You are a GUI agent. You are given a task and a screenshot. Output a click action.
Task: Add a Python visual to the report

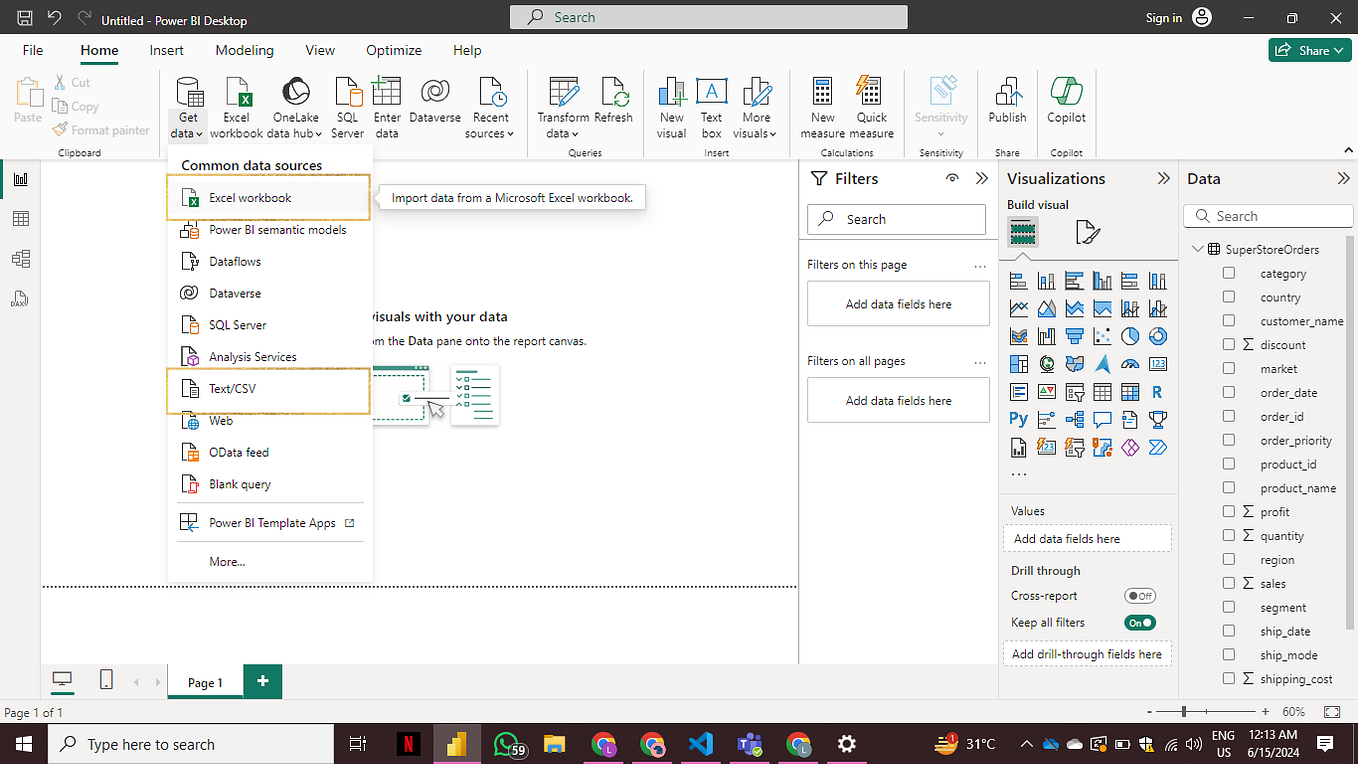tap(1019, 418)
